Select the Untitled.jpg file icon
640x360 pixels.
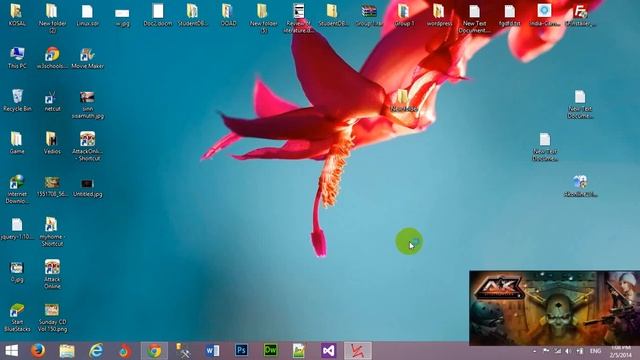click(87, 187)
